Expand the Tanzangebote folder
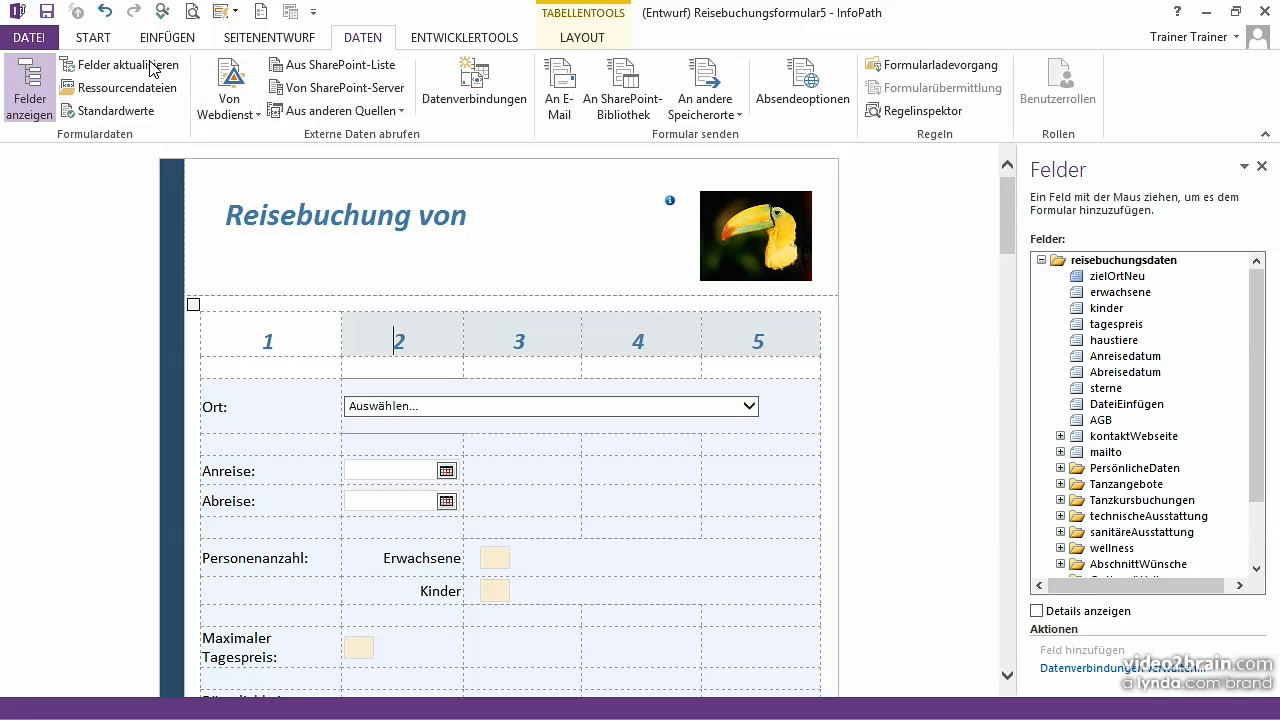Image resolution: width=1280 pixels, height=720 pixels. click(1061, 484)
